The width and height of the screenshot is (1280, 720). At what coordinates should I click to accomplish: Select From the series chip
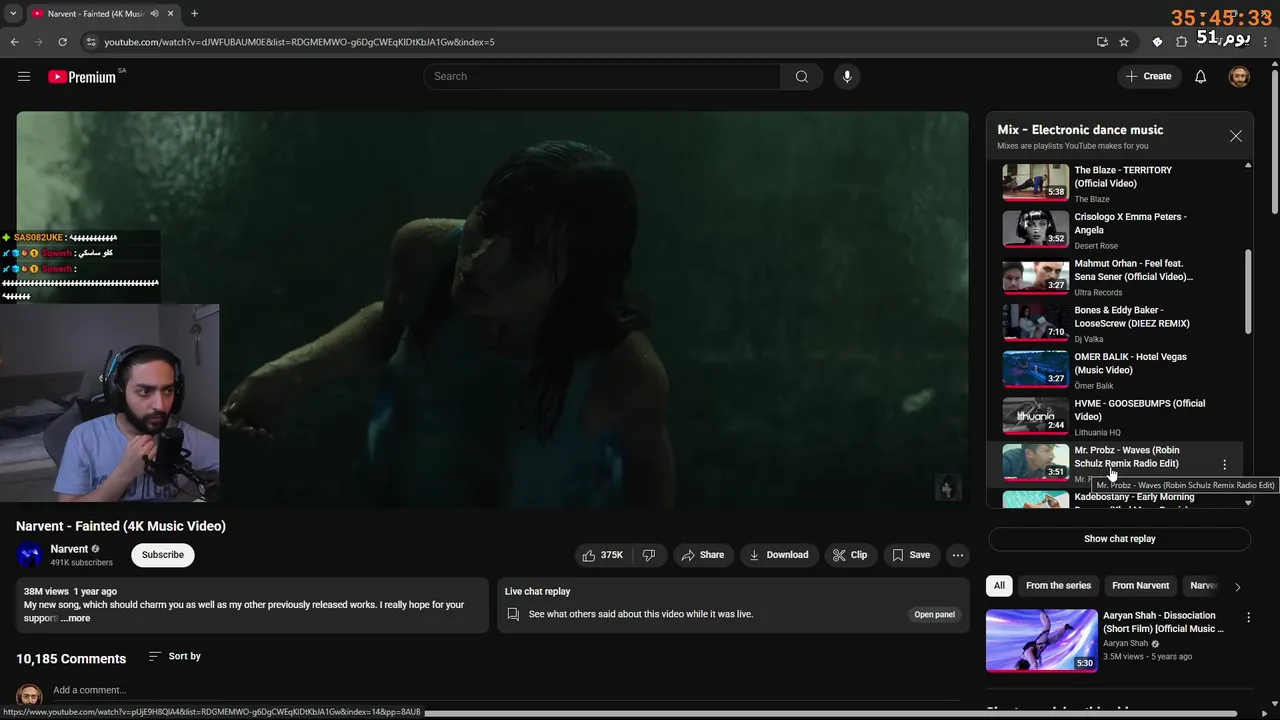tap(1058, 586)
